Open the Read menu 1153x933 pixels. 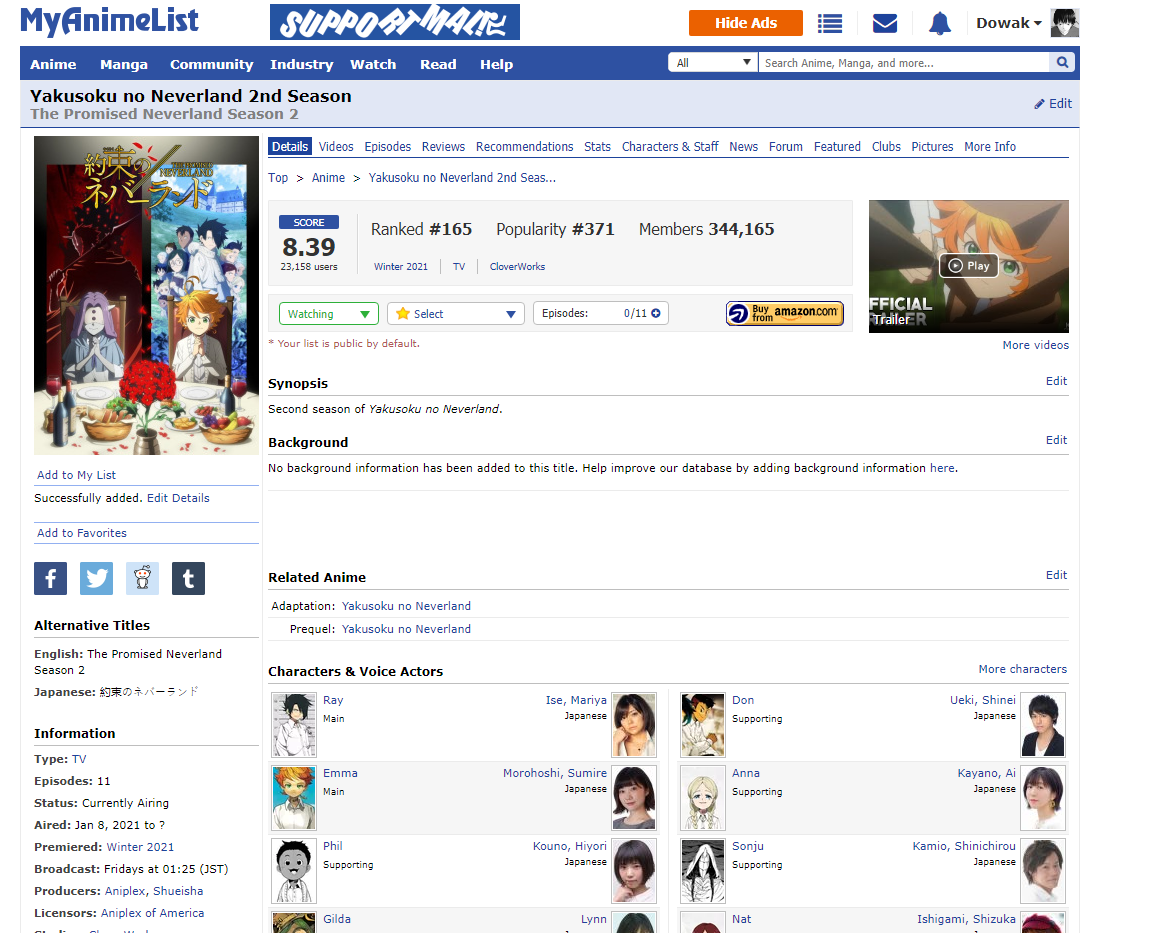(x=438, y=64)
